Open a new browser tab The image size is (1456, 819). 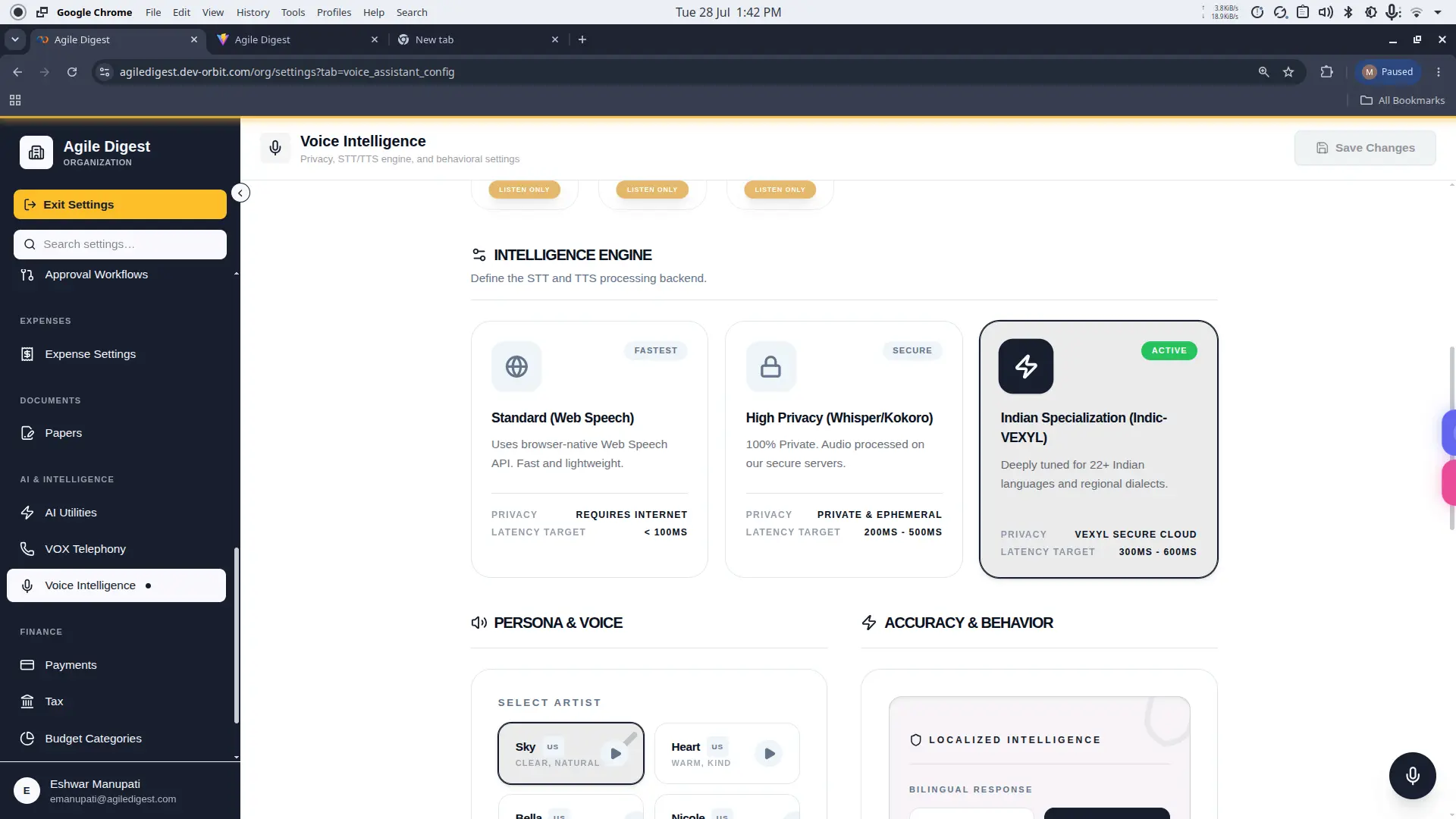coord(582,39)
